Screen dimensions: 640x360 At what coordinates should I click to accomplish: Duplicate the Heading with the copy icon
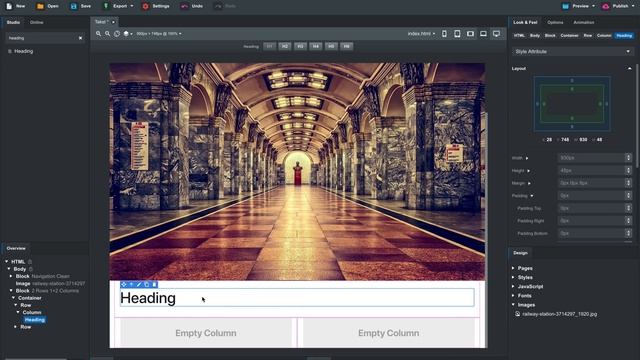click(x=147, y=284)
